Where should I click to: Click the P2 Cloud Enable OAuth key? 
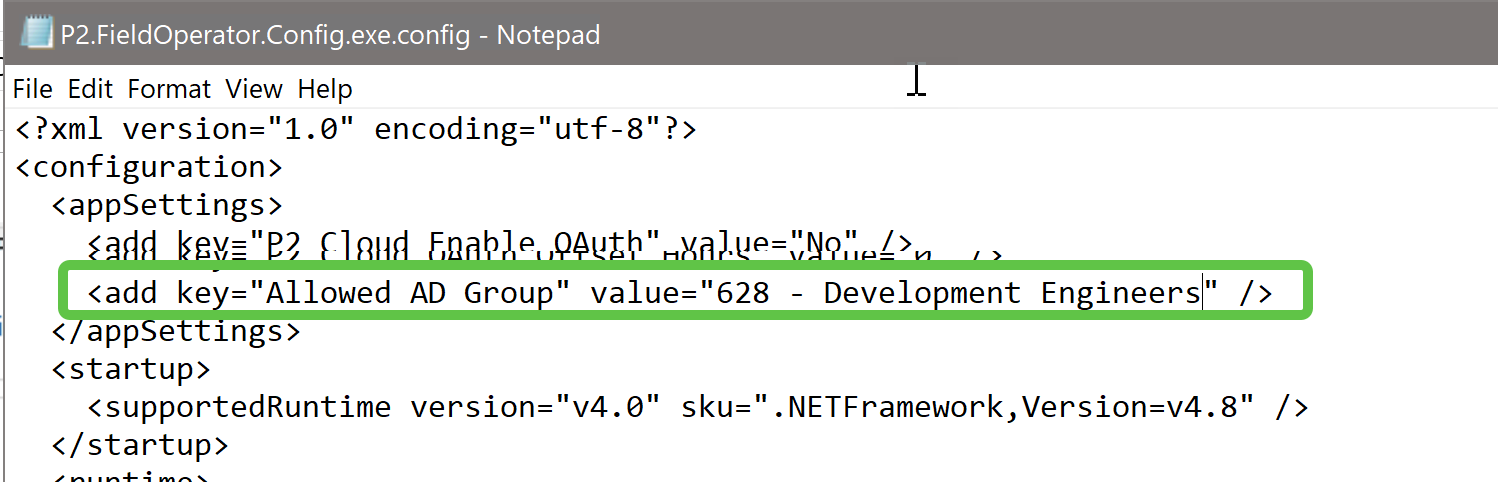point(455,242)
